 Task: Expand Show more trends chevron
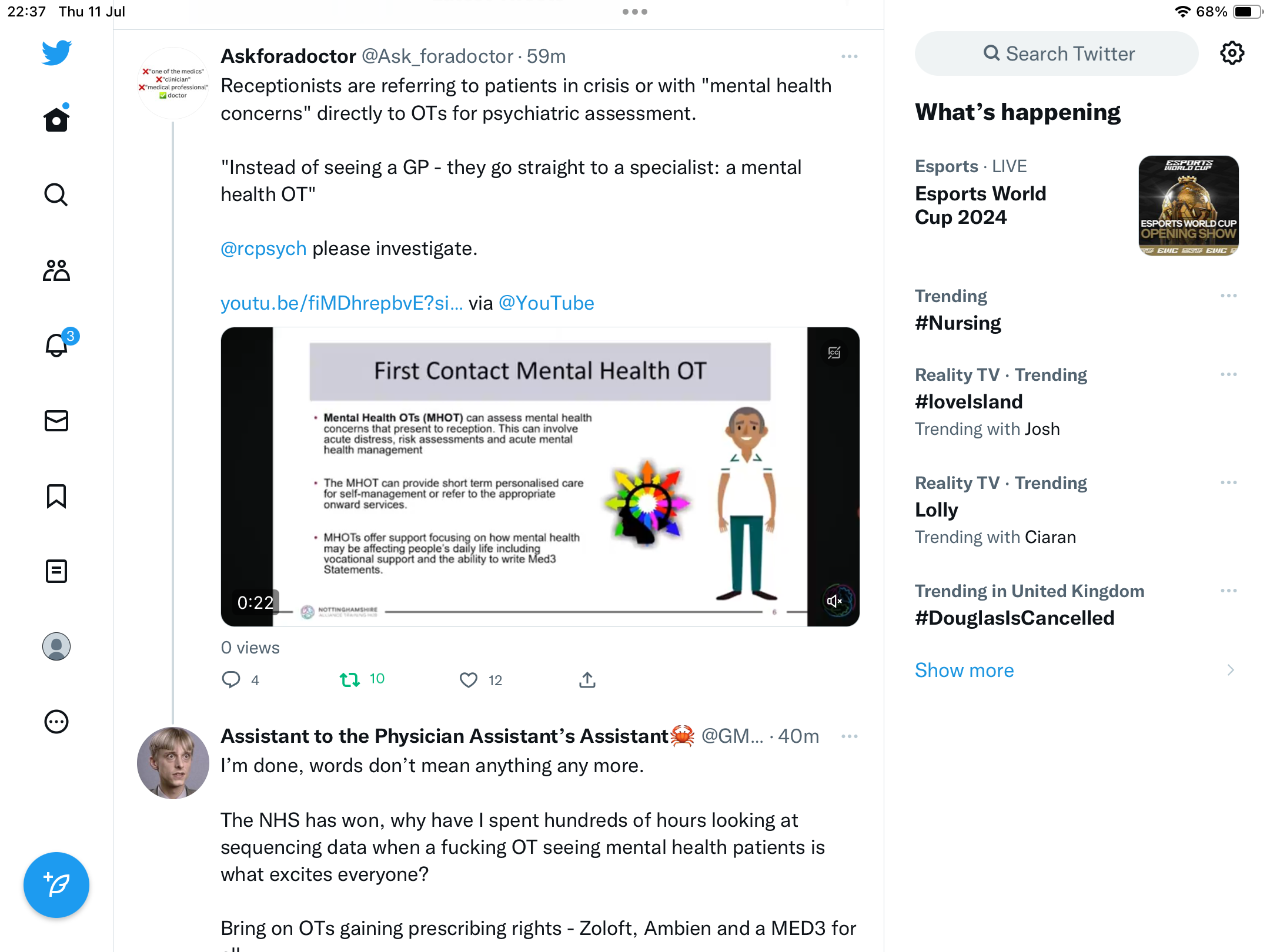pos(1231,670)
